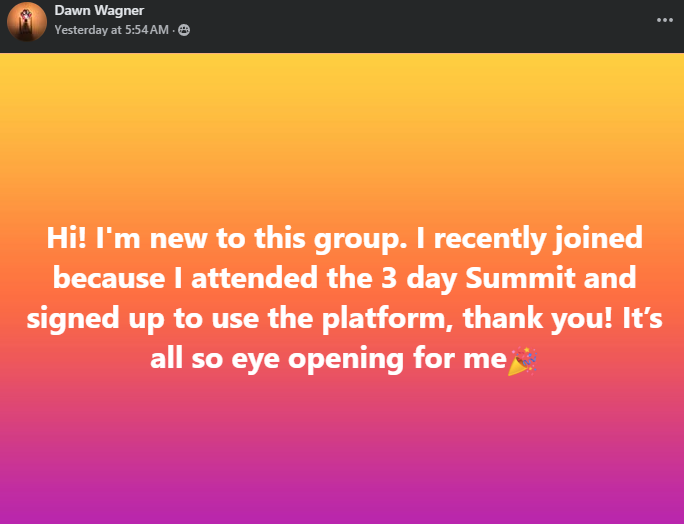
Task: Open the 'Yesterday at 5:54 AM' timestamp link
Action: pyautogui.click(x=113, y=30)
